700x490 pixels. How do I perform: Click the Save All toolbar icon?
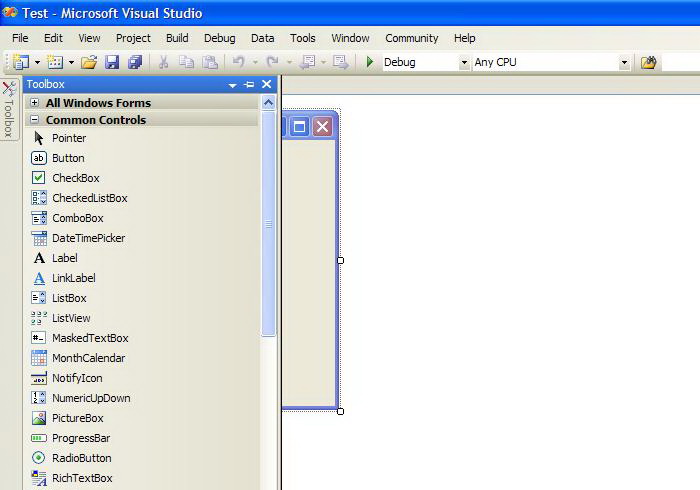pyautogui.click(x=135, y=62)
